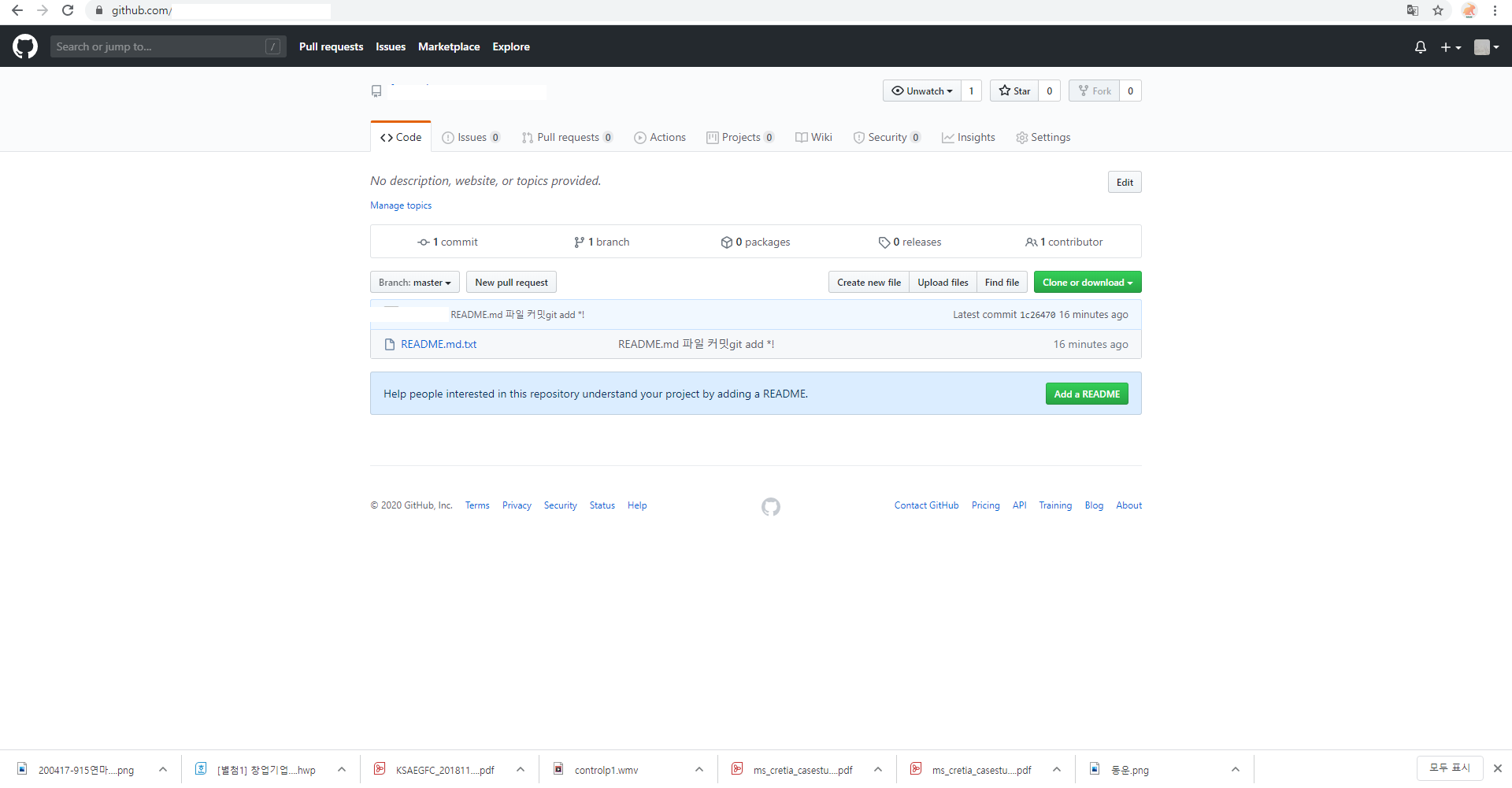Click the stargazers count 0

pos(1049,91)
